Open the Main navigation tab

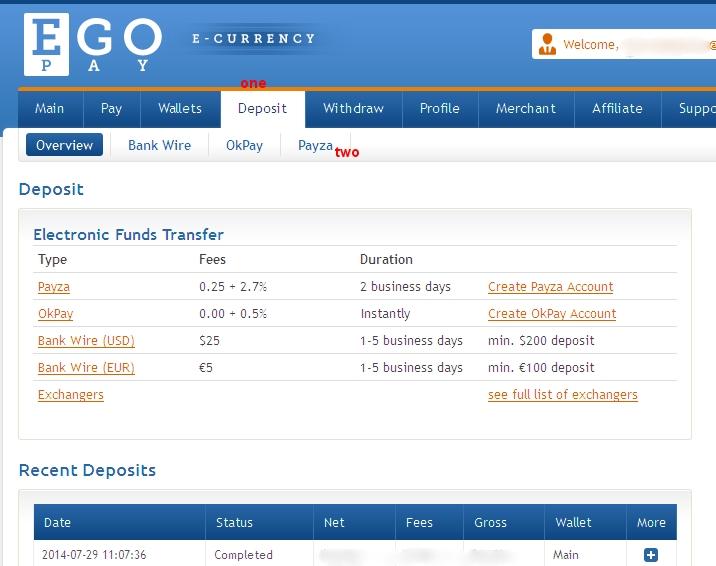pyautogui.click(x=50, y=109)
